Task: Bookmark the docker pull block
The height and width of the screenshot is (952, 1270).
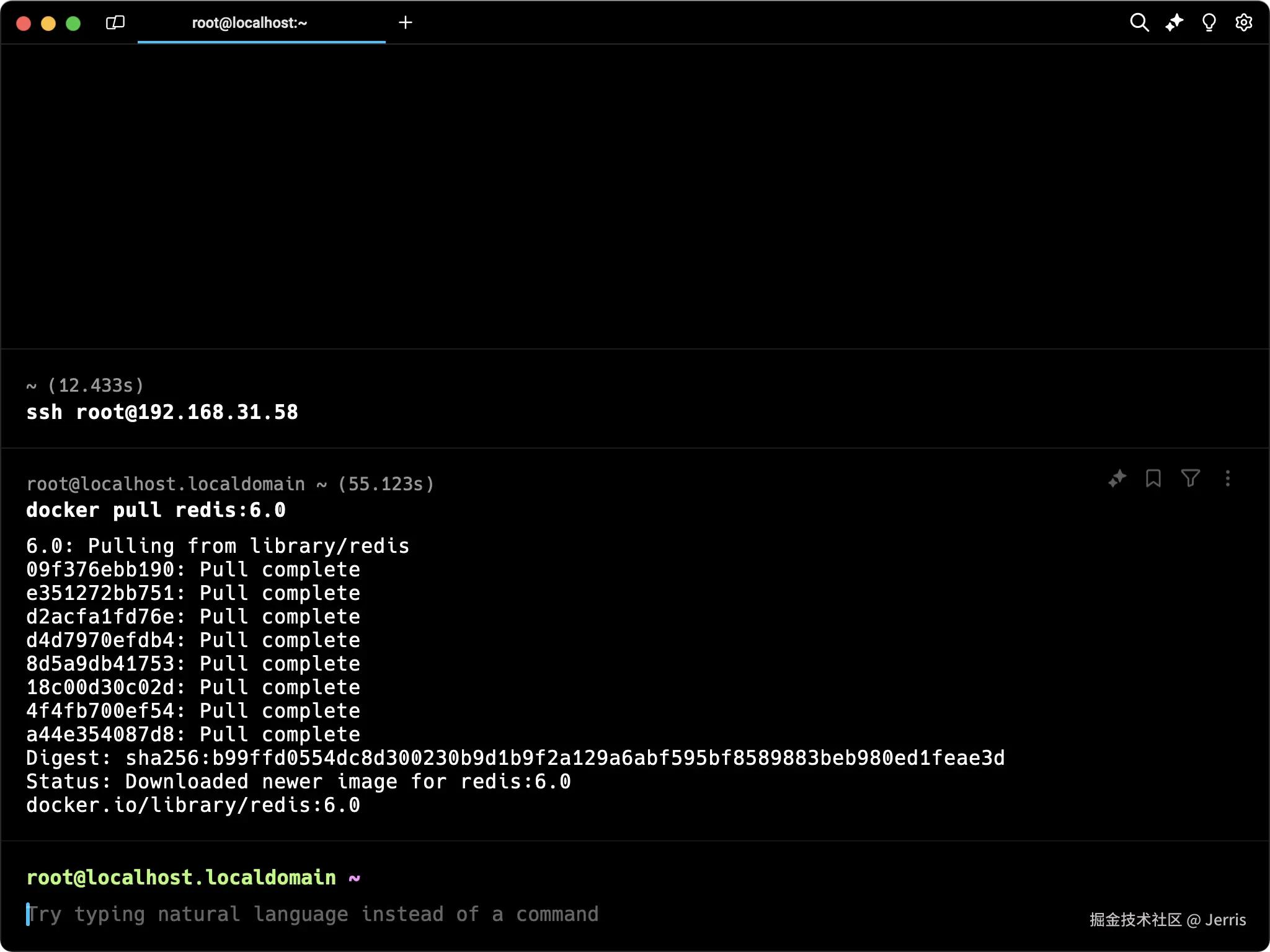Action: (x=1153, y=478)
